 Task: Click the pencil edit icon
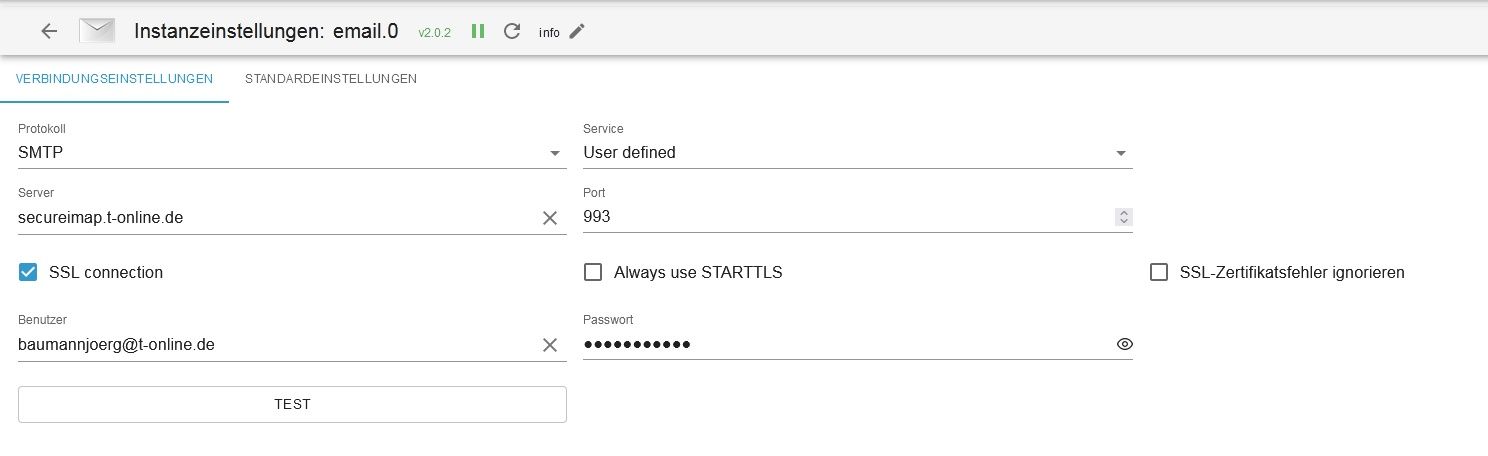tap(576, 31)
